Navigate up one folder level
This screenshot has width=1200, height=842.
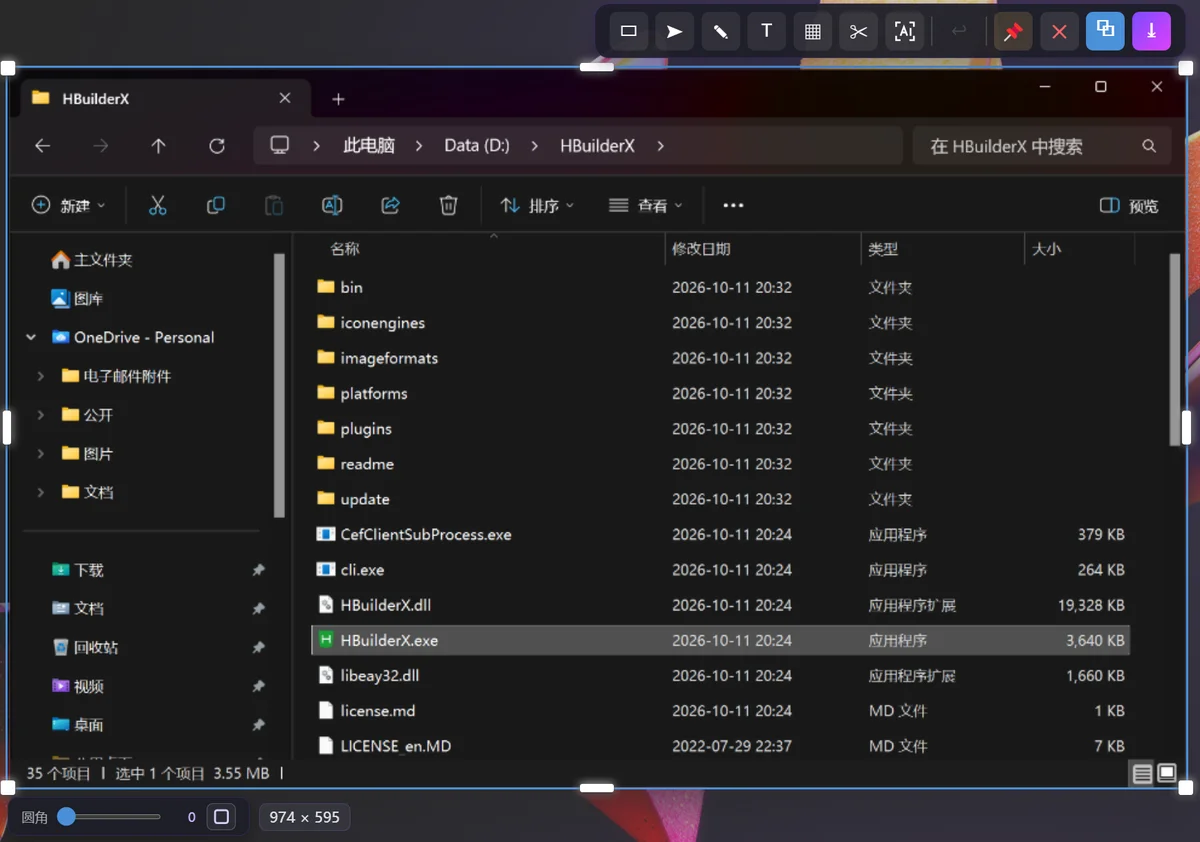tap(158, 146)
